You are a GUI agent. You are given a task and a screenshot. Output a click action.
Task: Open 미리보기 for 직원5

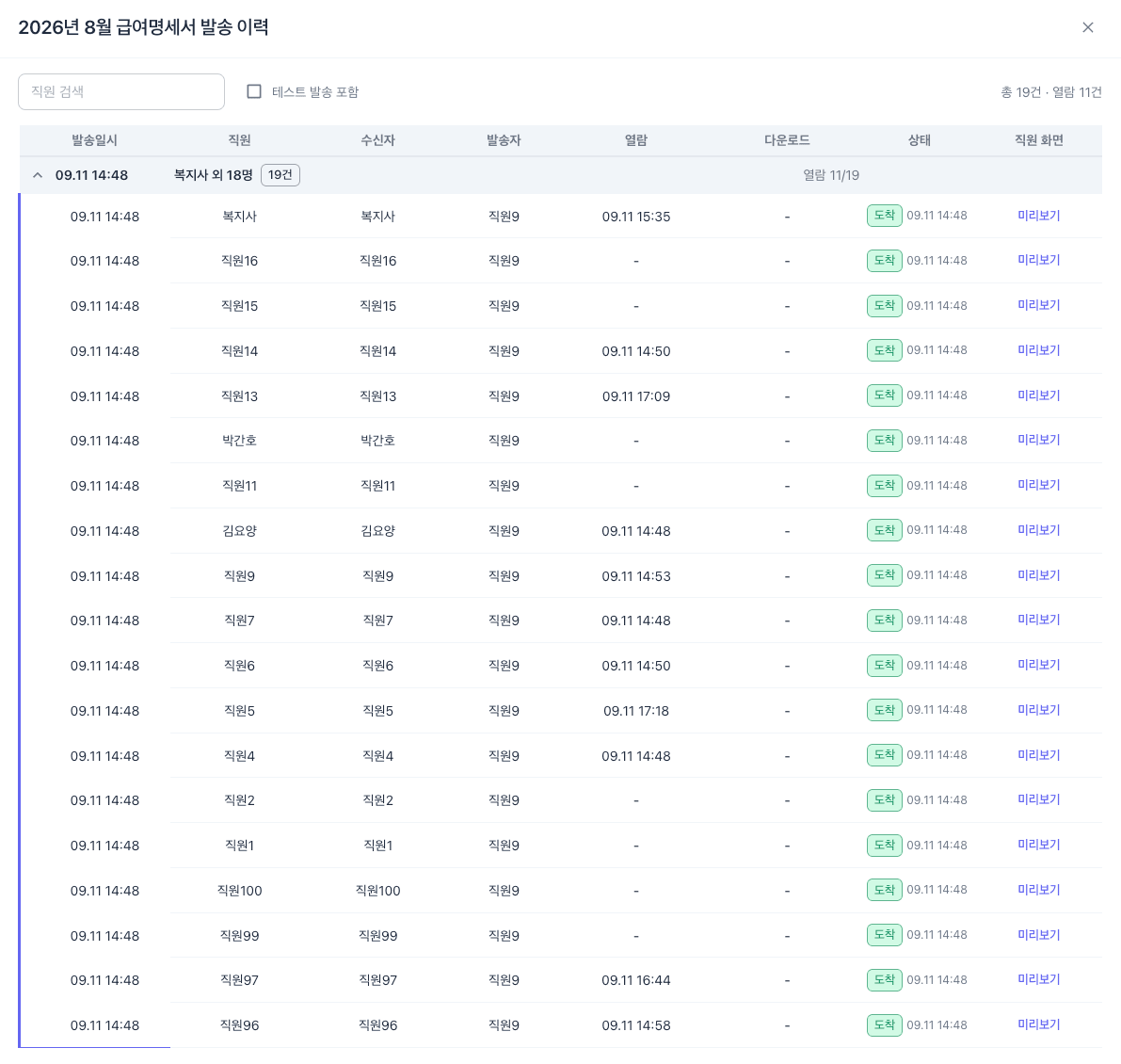(1039, 710)
